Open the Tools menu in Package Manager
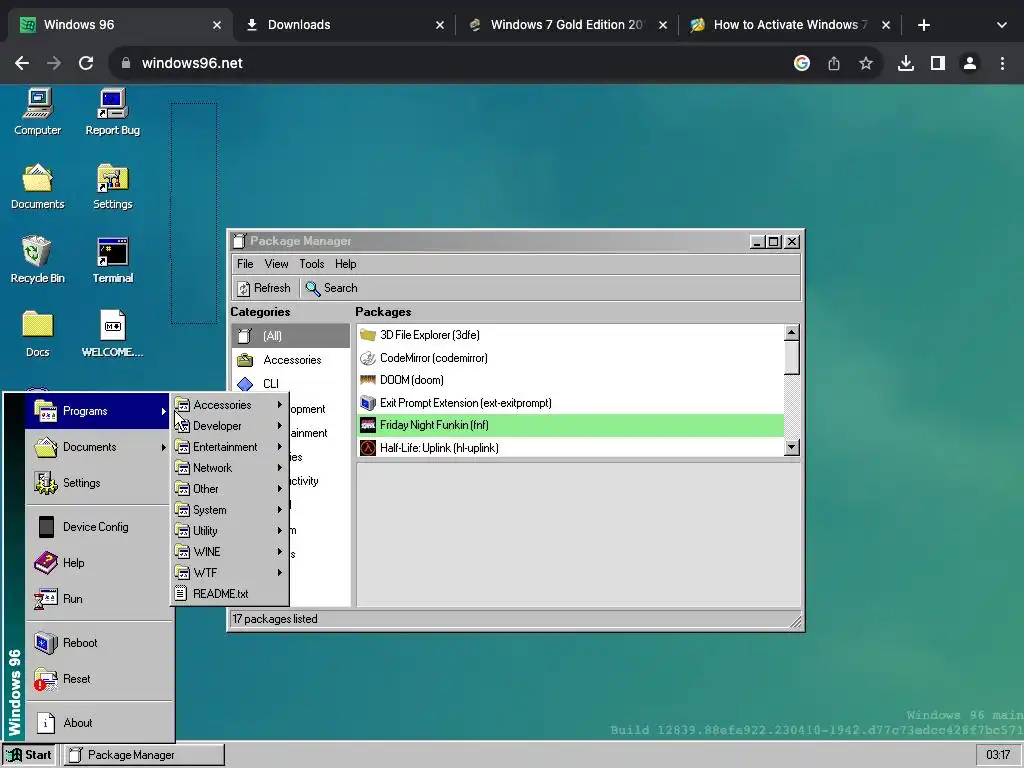 (312, 264)
